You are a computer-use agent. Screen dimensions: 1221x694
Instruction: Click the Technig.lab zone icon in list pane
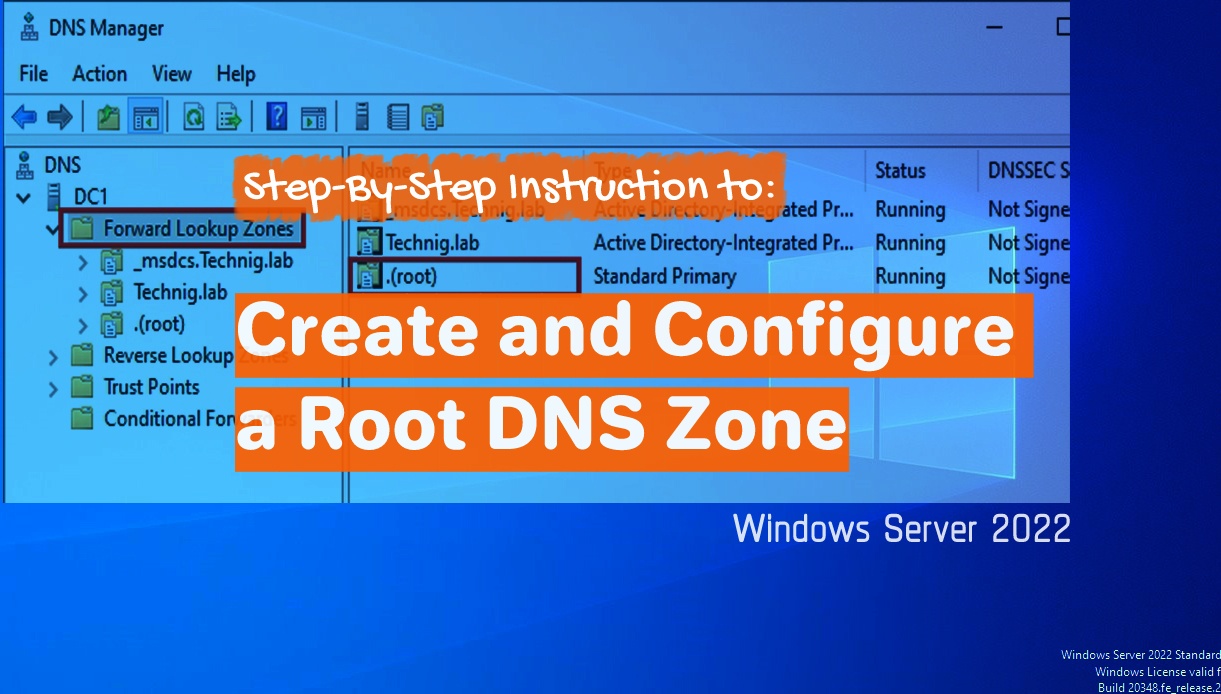[371, 242]
